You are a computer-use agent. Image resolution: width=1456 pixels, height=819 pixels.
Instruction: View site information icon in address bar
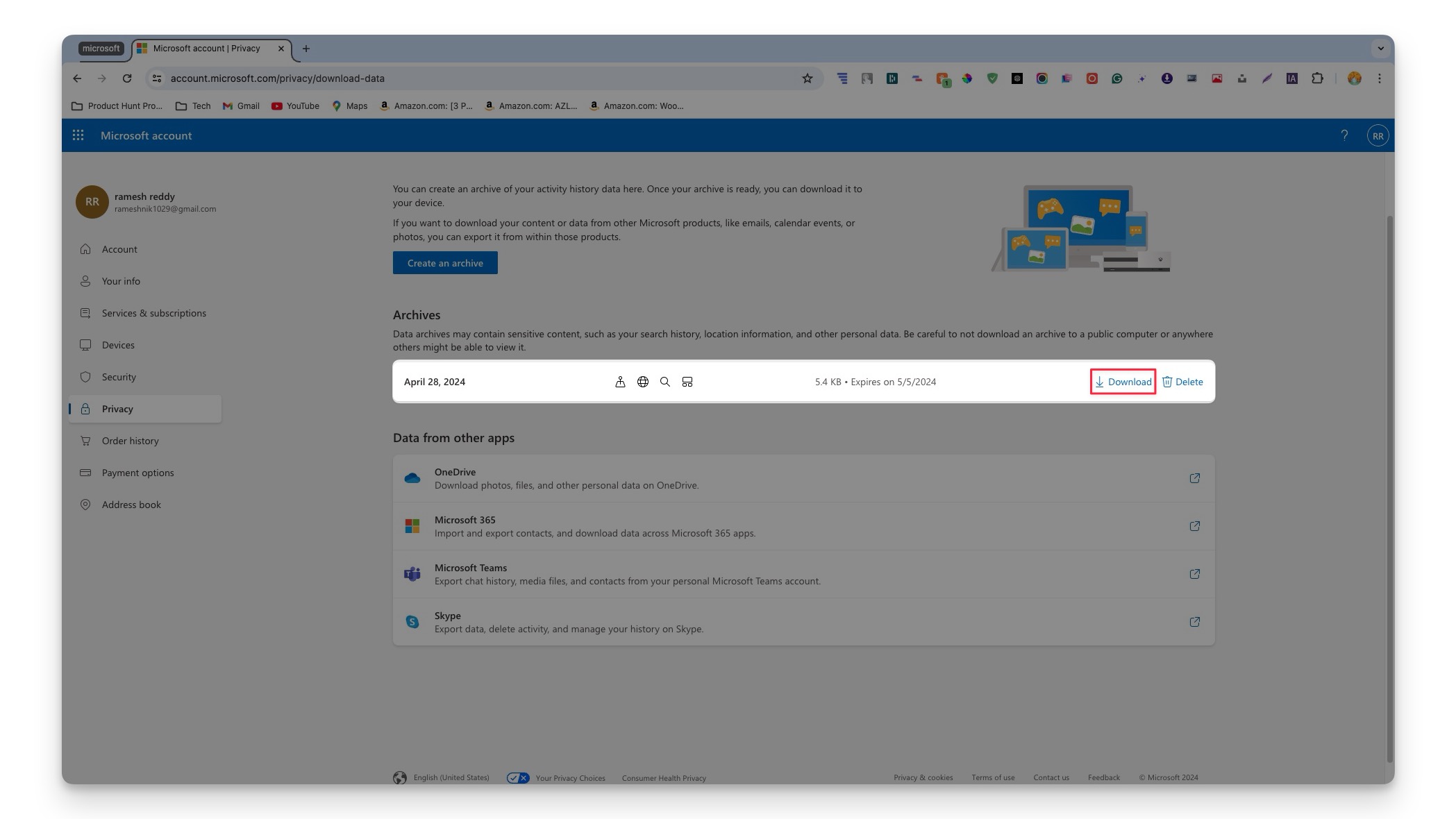157,78
